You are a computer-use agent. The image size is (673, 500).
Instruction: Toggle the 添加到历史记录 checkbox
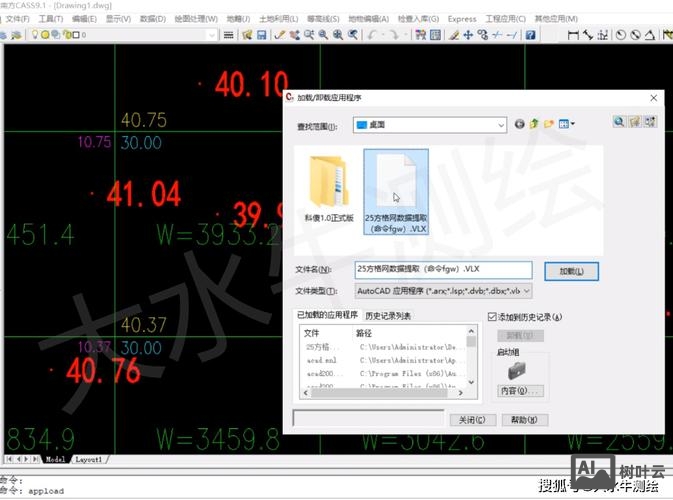[x=492, y=317]
